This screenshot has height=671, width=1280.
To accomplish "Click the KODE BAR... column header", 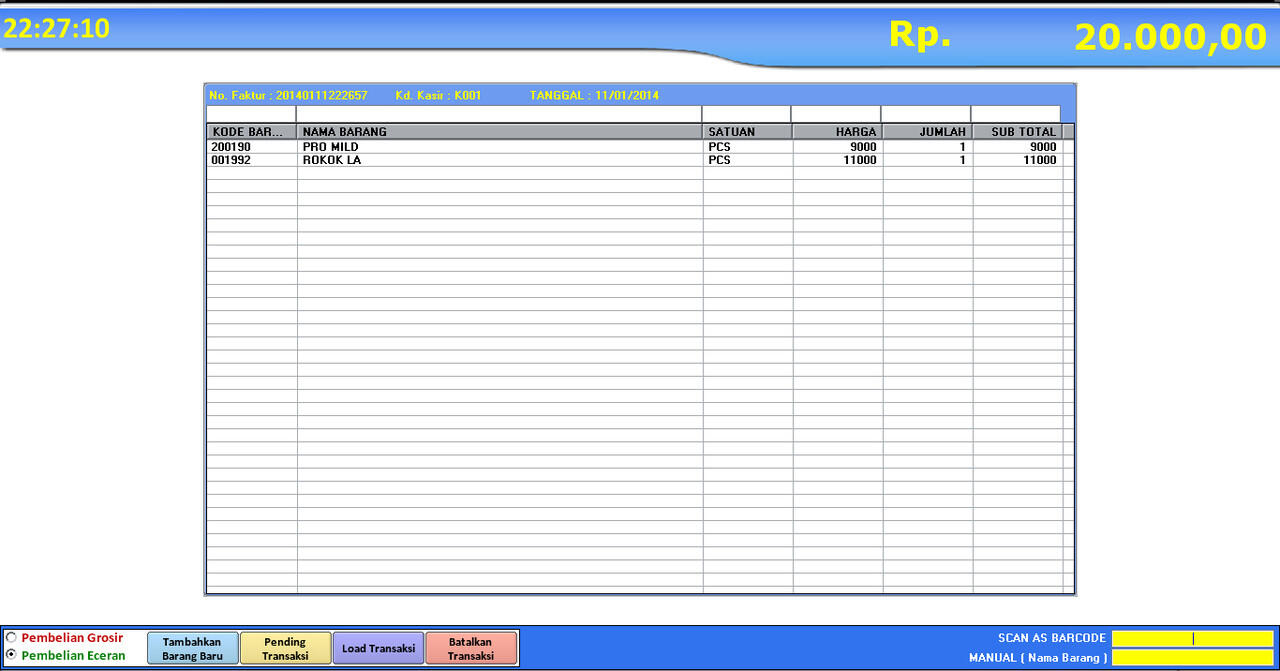I will (x=252, y=132).
